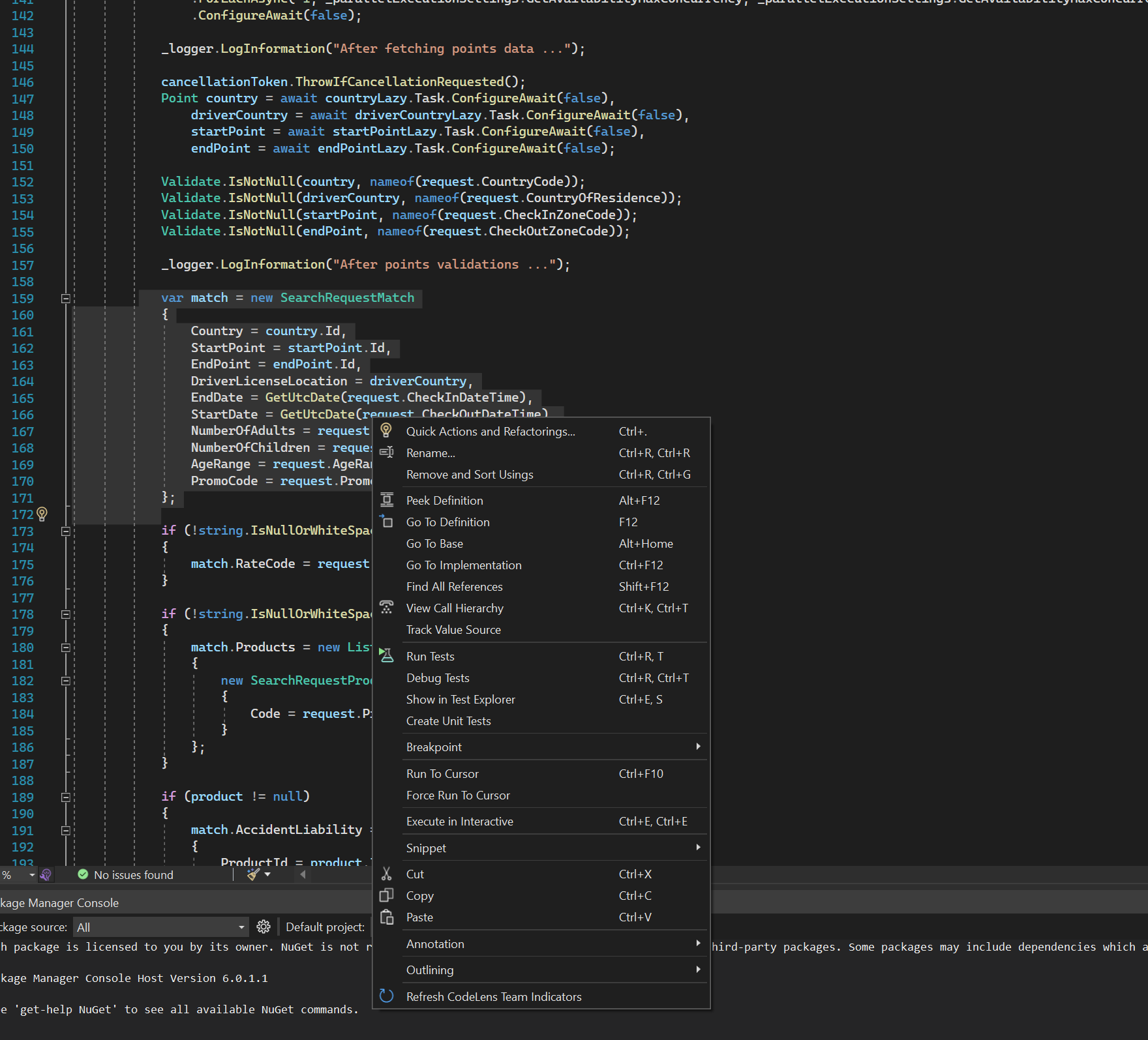This screenshot has width=1148, height=1040.
Task: Click the Go To Definition icon
Action: pyautogui.click(x=386, y=521)
